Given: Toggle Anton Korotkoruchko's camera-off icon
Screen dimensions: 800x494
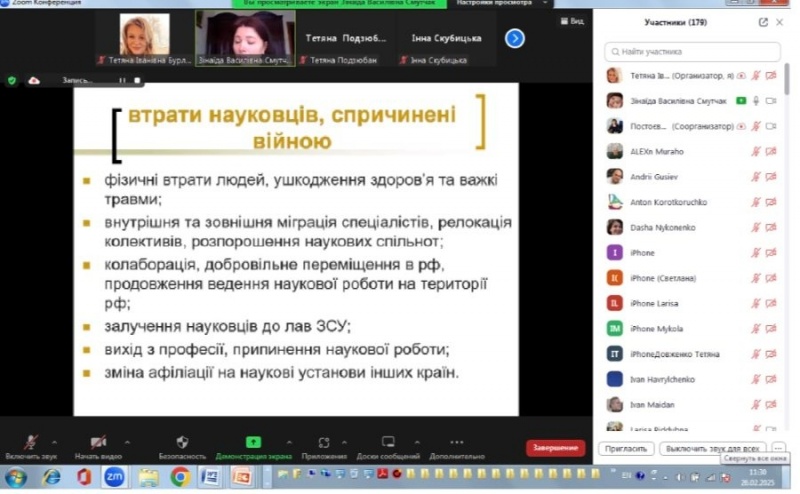Looking at the screenshot, I should [771, 202].
